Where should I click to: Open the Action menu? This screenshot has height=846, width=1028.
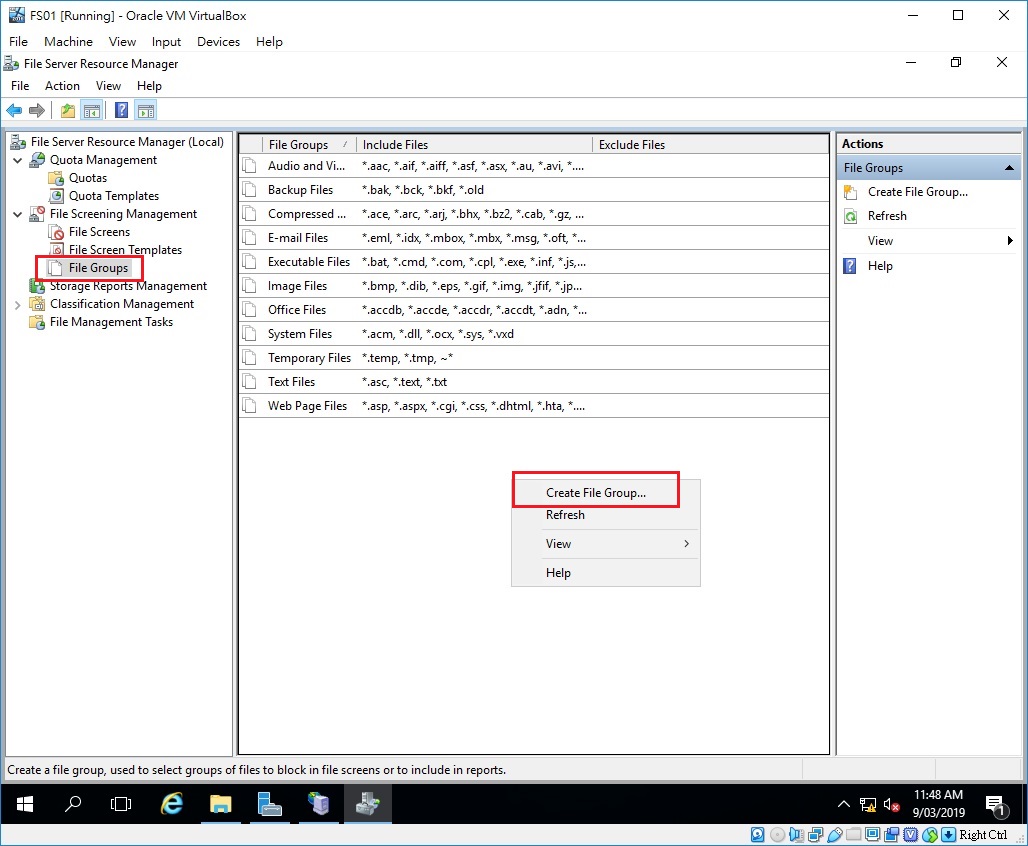point(62,85)
